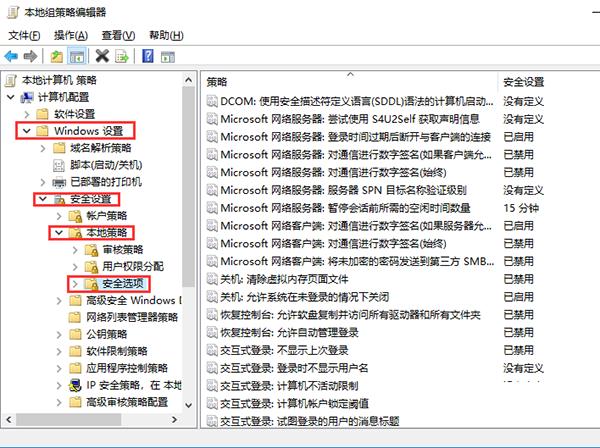Toggle the Show/Hide console tree icon
600x448 pixels.
tap(77, 57)
